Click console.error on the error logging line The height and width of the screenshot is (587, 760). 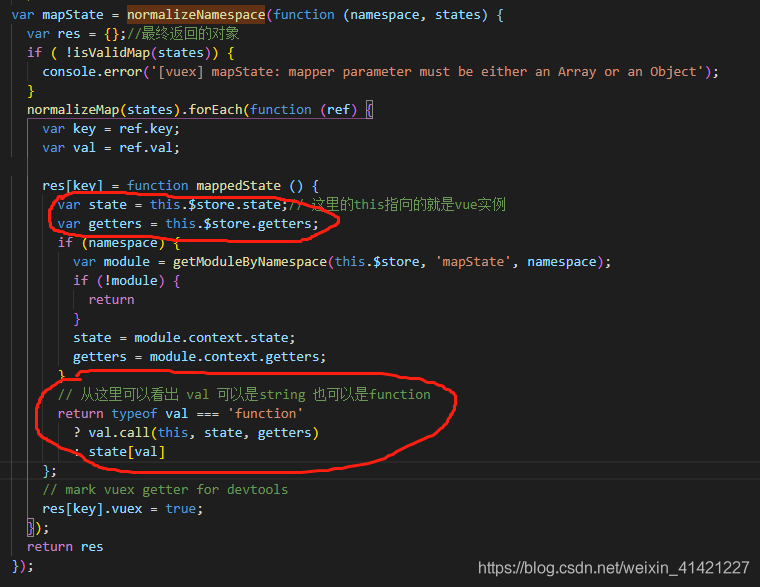[x=92, y=71]
